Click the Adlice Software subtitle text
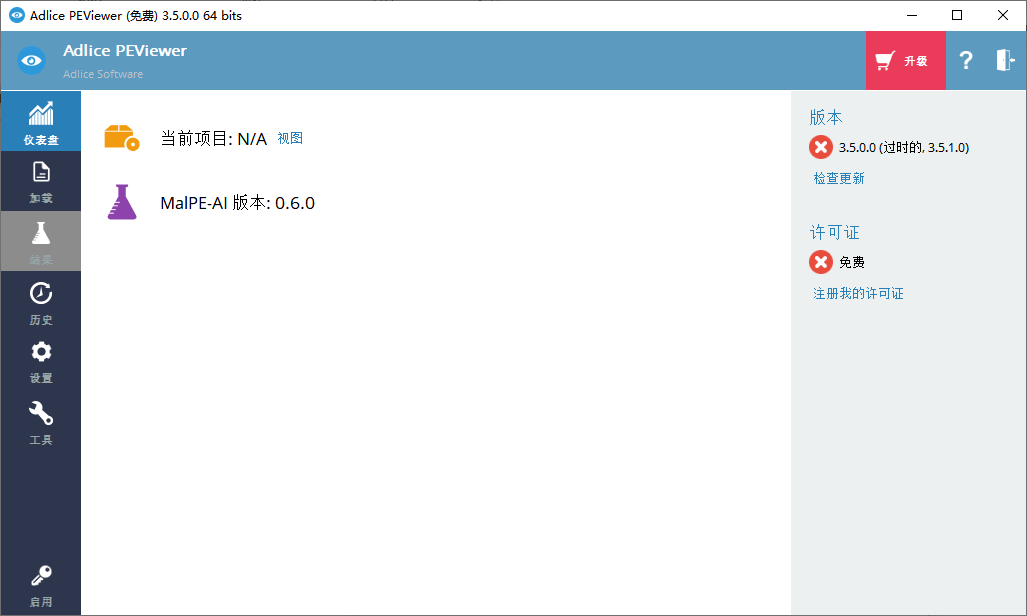Screen dimensions: 1027x616 click(x=103, y=74)
